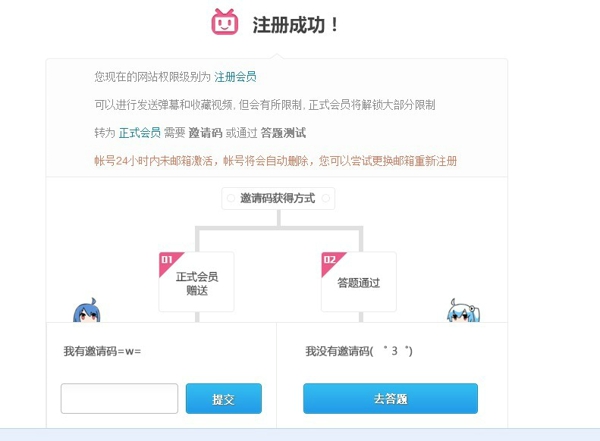Click the blue-haired mascot on the left
The image size is (600, 441).
click(85, 311)
